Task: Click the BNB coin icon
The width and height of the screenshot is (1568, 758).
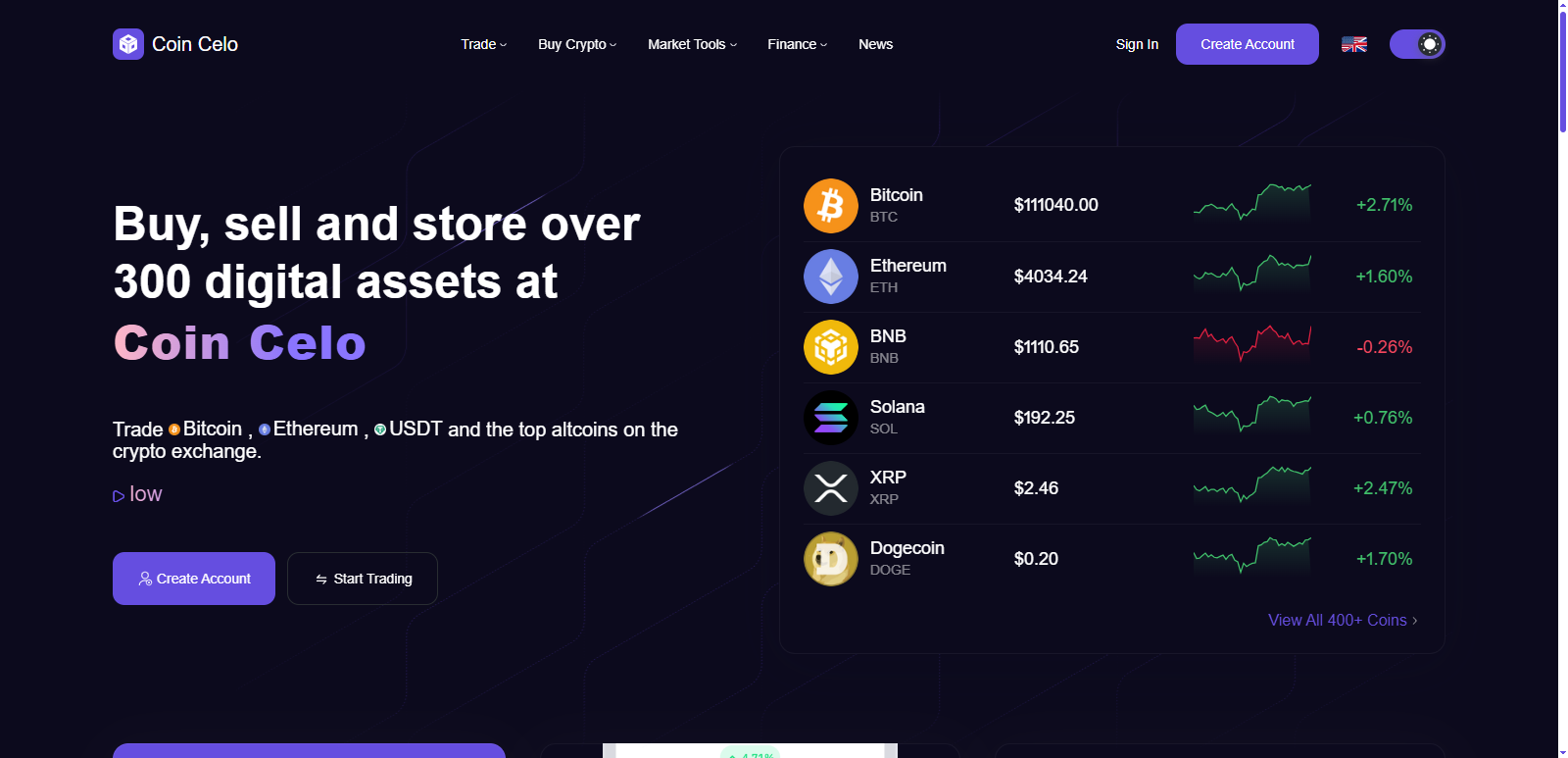Action: point(830,346)
